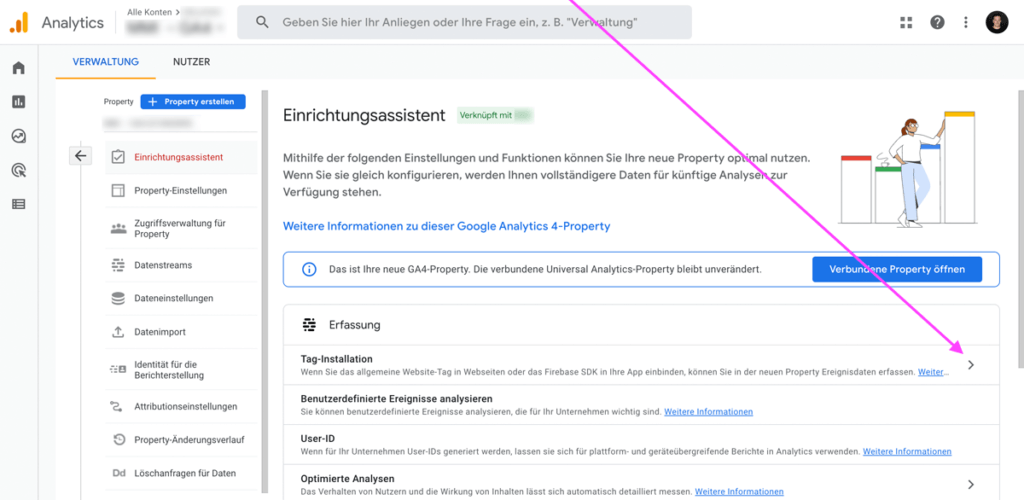Open the Explore icon in sidebar

point(18,136)
